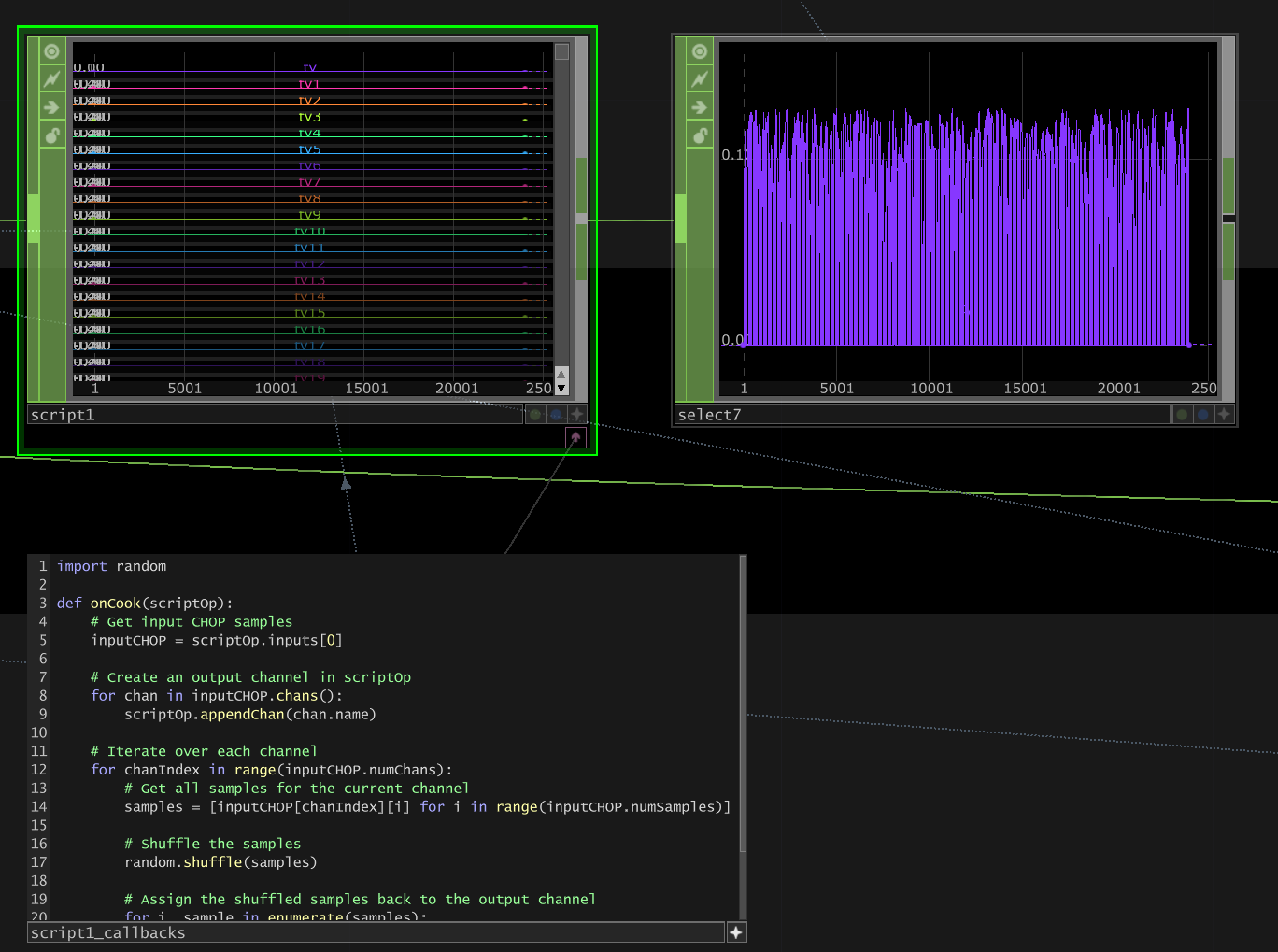The height and width of the screenshot is (952, 1278).
Task: Click the green display flag dot on script1
Action: 535,415
